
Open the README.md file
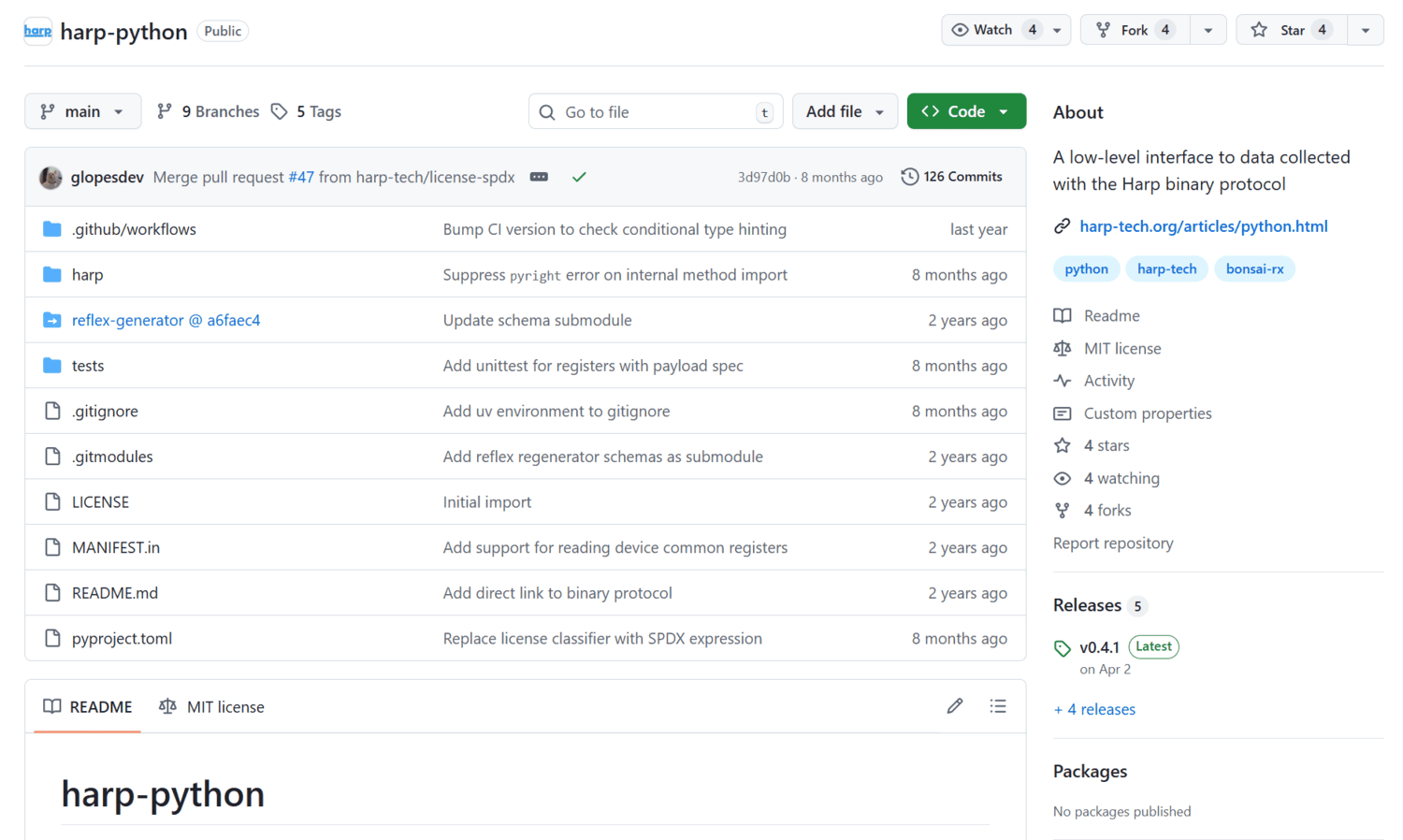tap(115, 593)
